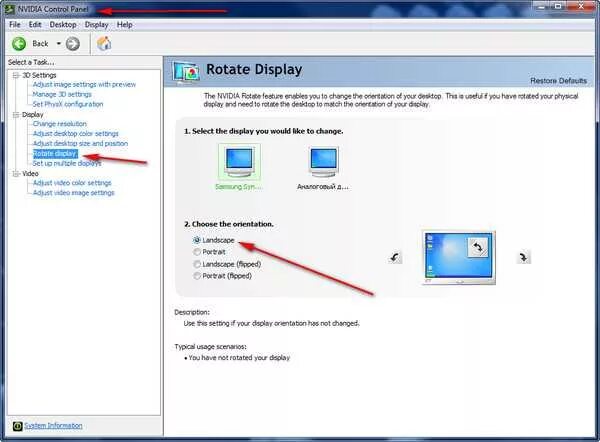The width and height of the screenshot is (600, 442).
Task: Open Set up multiple displays
Action: pyautogui.click(x=67, y=163)
